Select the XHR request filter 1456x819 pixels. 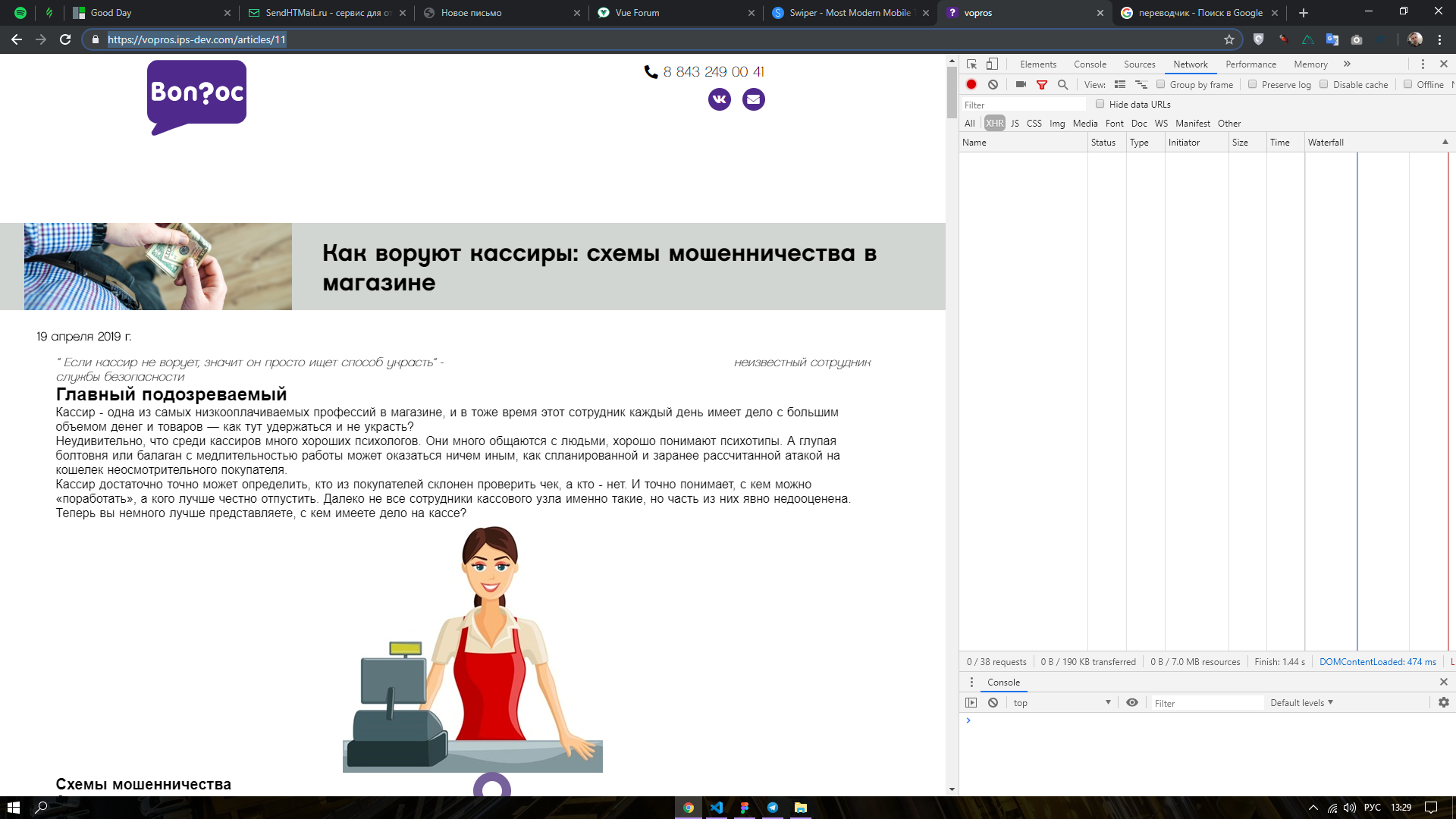click(995, 124)
